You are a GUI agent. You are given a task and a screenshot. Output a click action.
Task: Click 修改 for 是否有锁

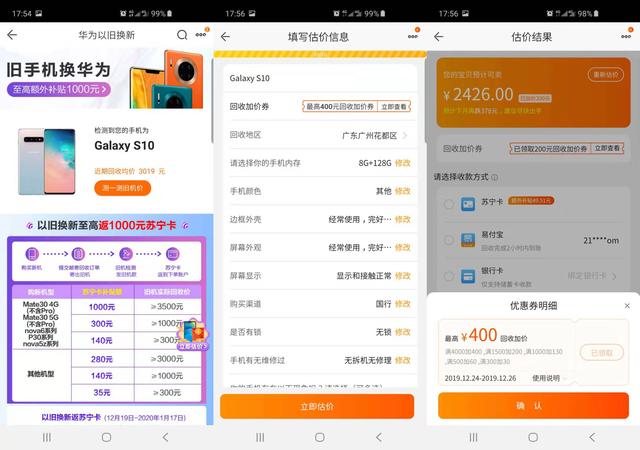[x=402, y=332]
